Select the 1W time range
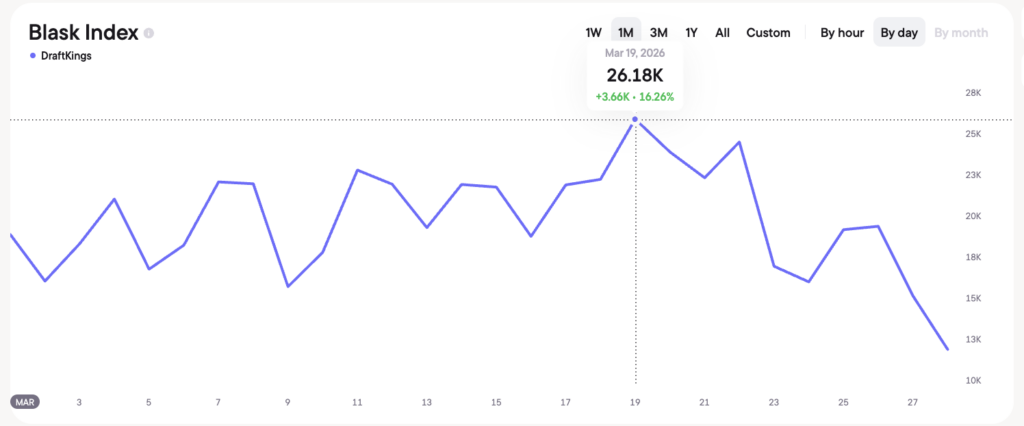 (x=593, y=33)
